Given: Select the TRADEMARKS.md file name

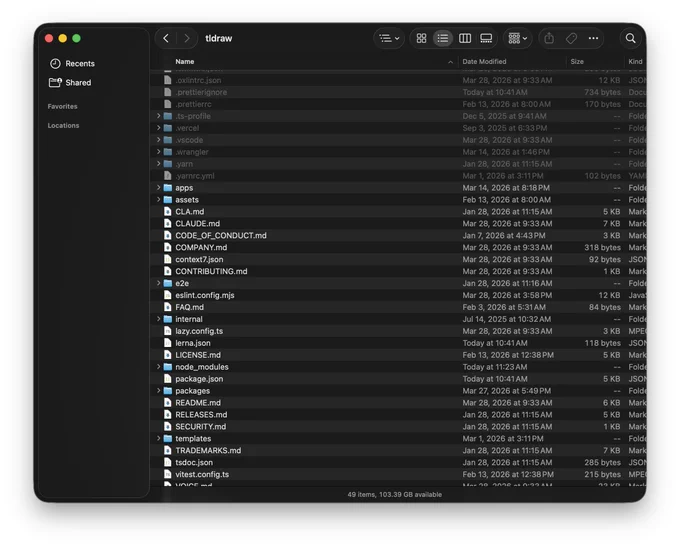Looking at the screenshot, I should coord(208,450).
